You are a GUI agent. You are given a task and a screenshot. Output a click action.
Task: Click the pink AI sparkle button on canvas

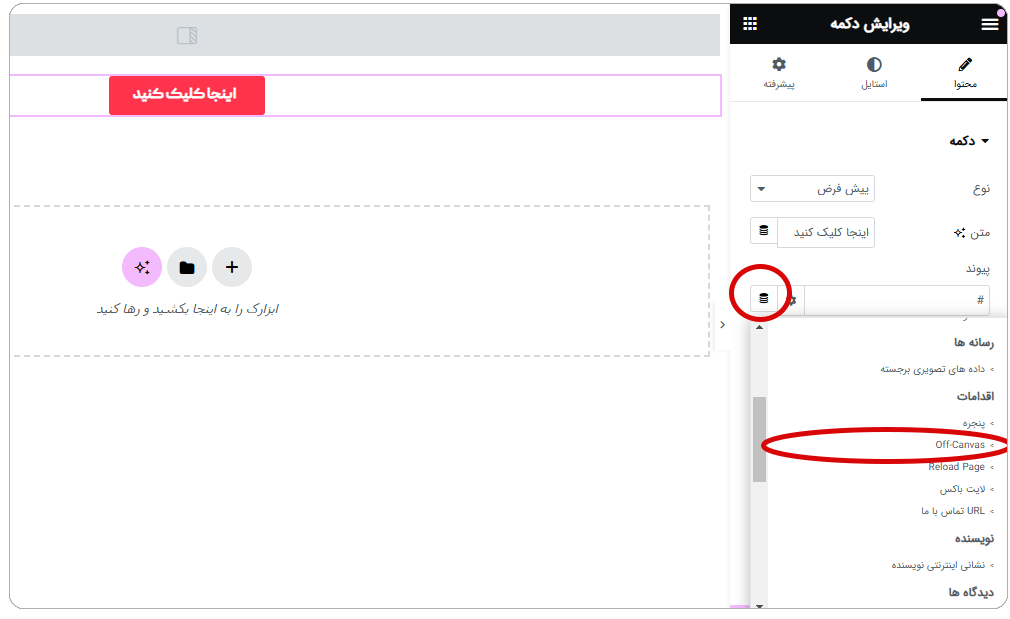tap(142, 267)
